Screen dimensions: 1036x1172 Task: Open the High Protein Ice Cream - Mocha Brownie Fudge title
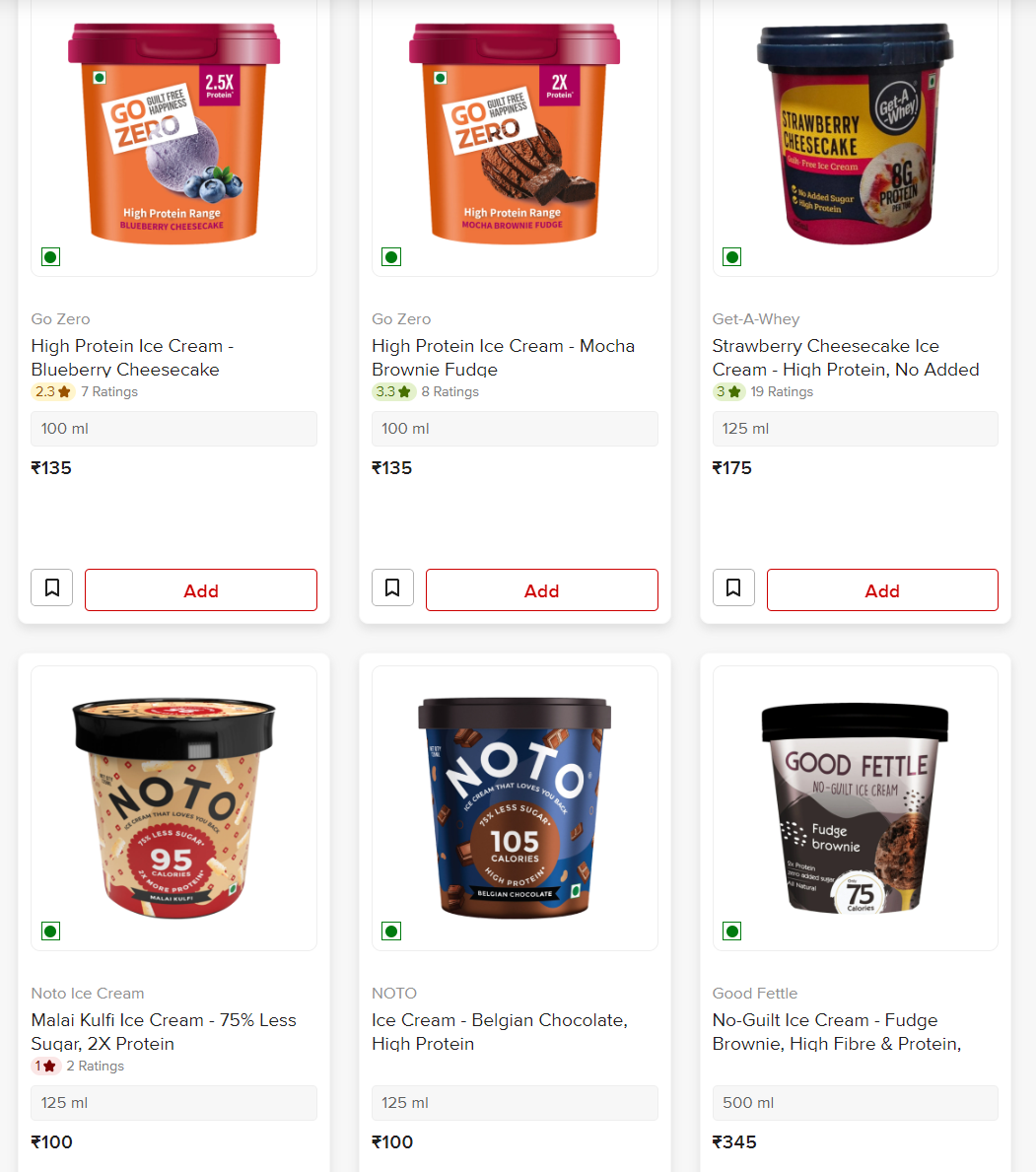point(503,357)
